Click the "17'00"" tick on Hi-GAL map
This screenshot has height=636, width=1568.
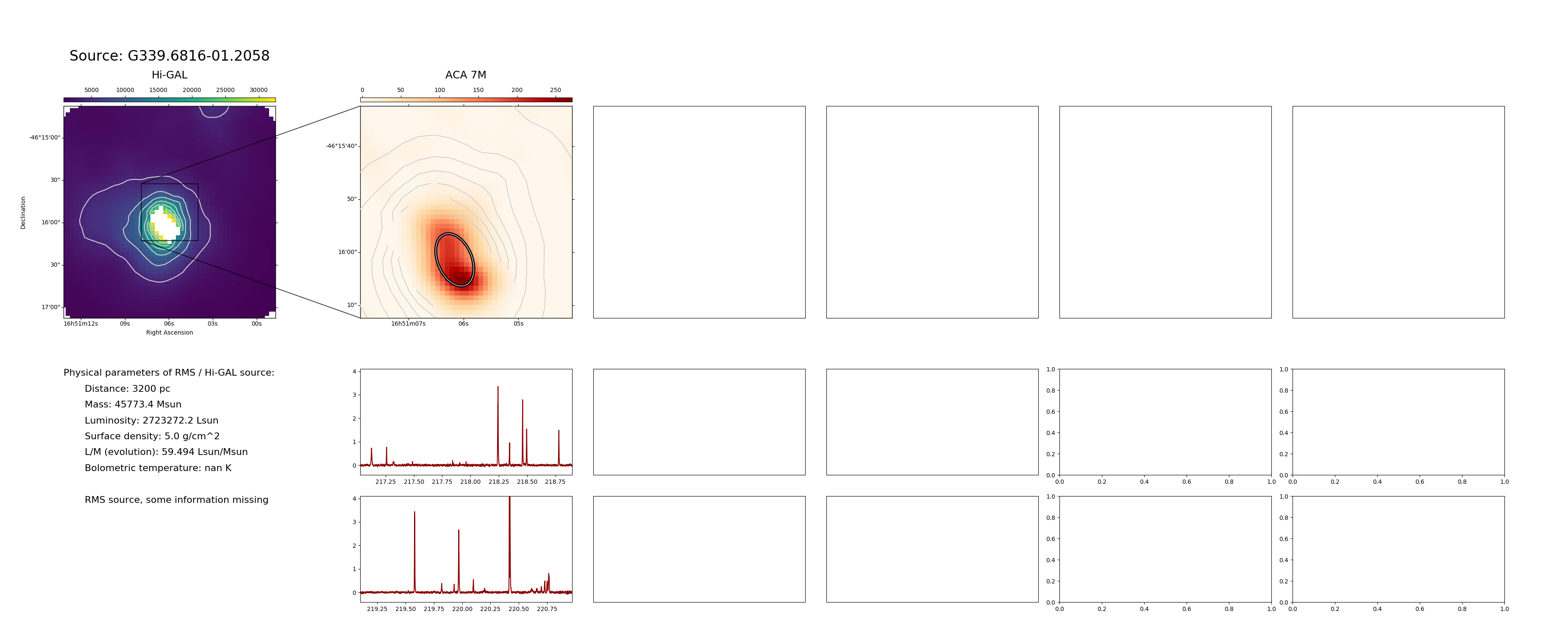point(50,307)
